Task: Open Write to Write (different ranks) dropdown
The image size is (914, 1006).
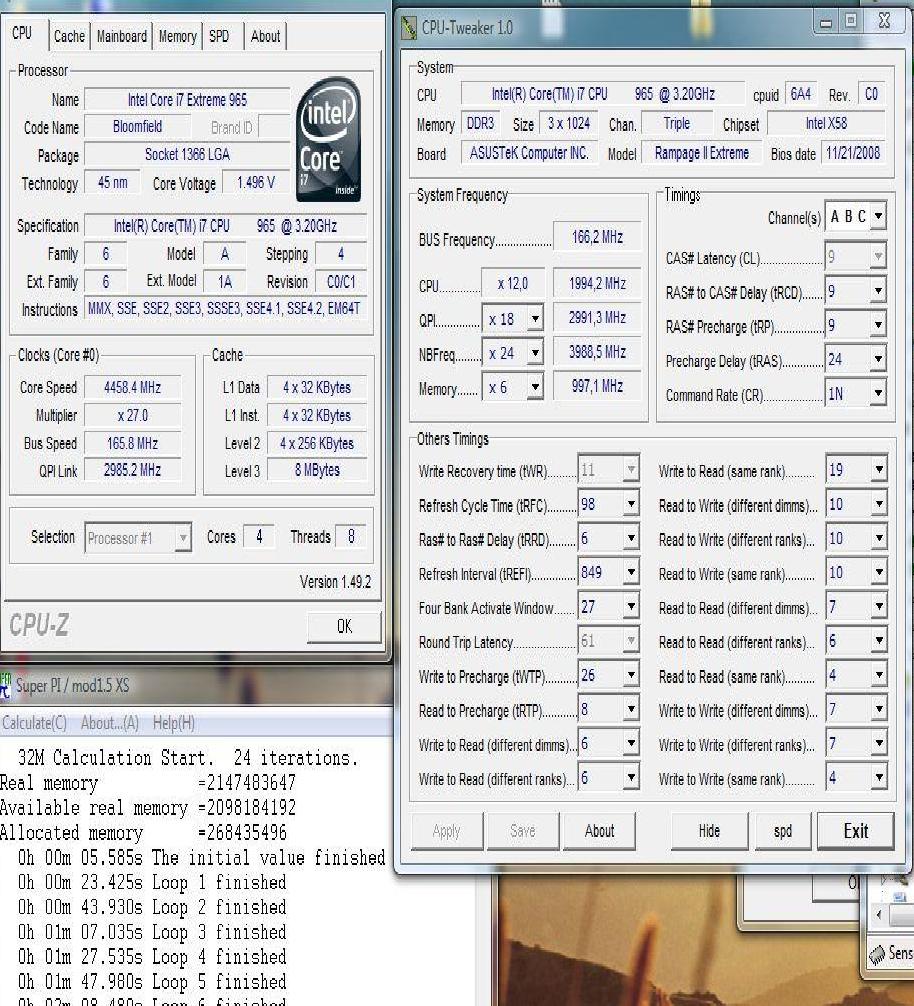Action: click(879, 744)
